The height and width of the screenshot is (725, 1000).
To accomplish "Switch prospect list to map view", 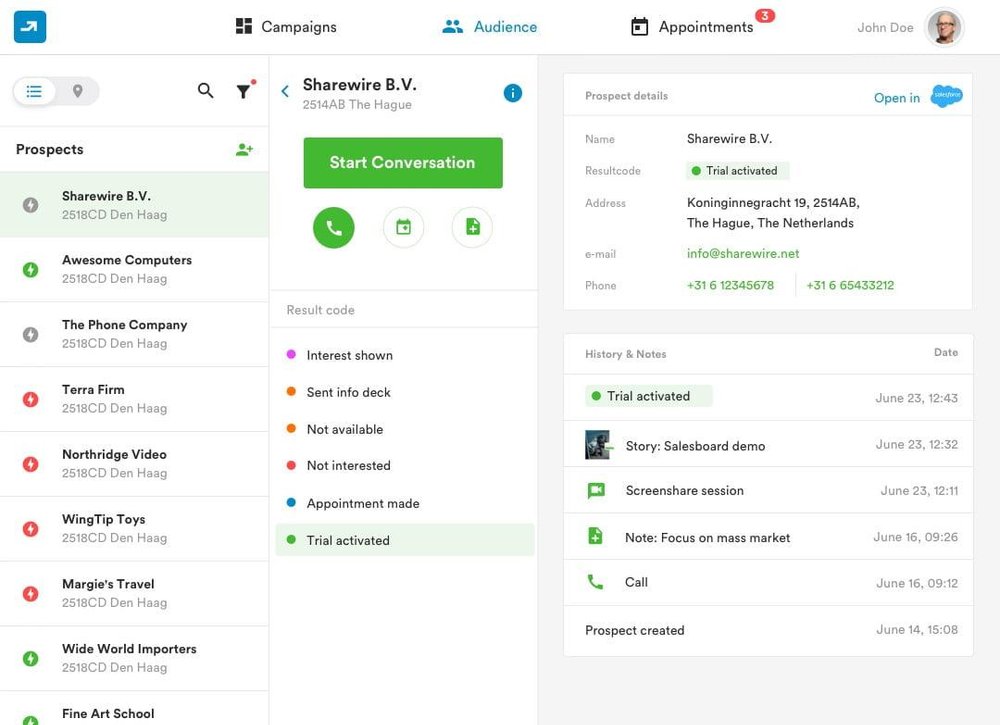I will pyautogui.click(x=75, y=90).
